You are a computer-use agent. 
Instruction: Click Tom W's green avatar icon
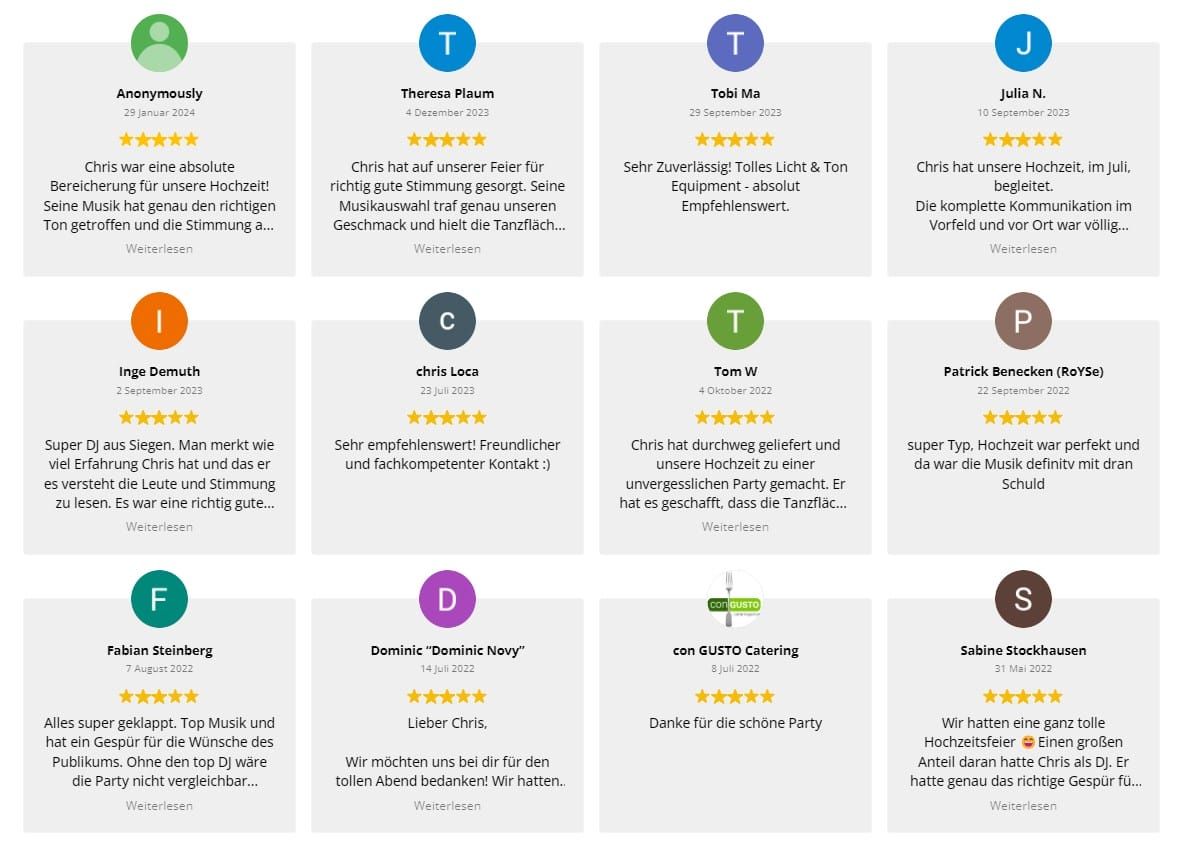coord(735,321)
